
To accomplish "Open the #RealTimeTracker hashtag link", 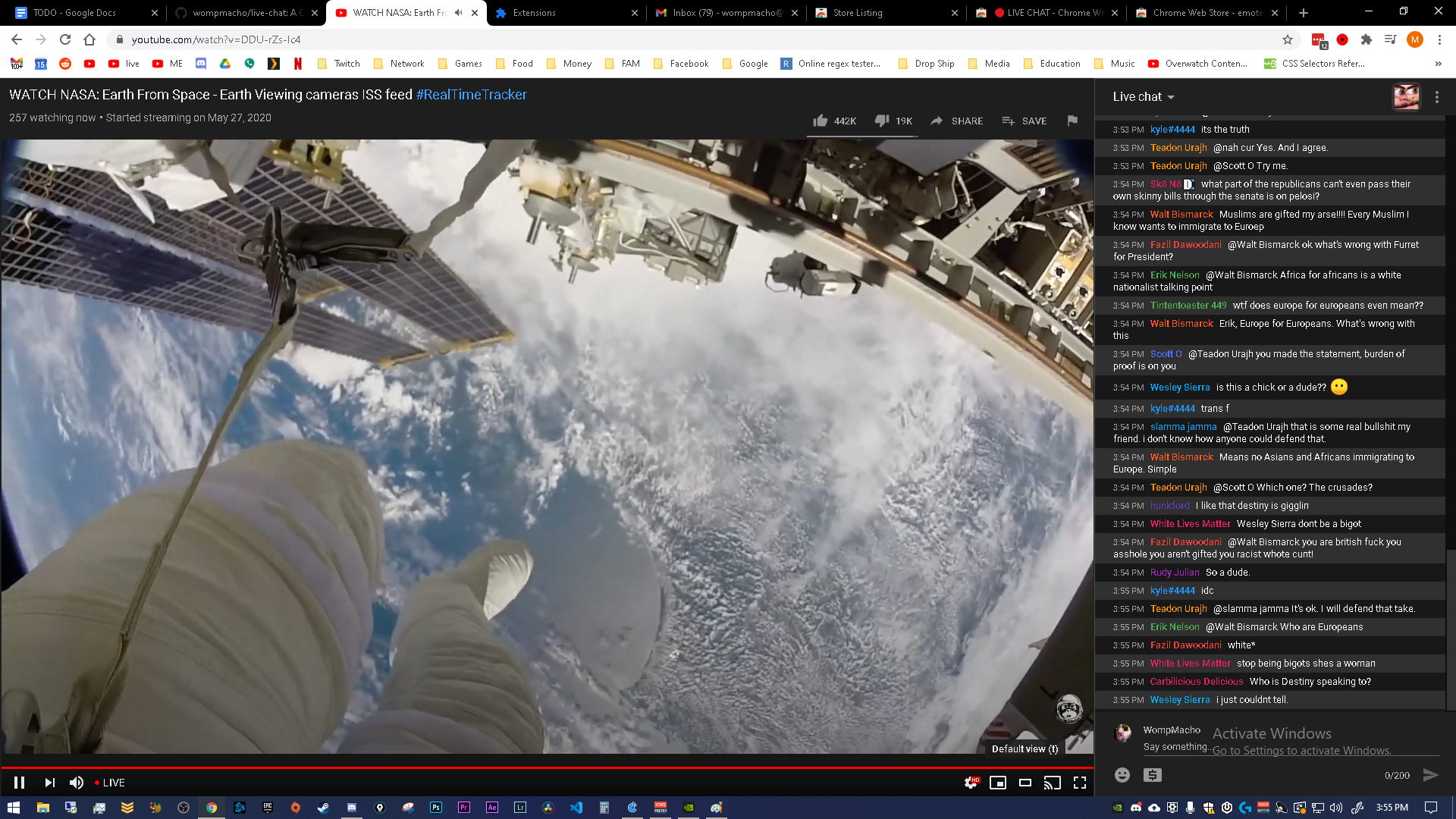I will click(x=471, y=95).
